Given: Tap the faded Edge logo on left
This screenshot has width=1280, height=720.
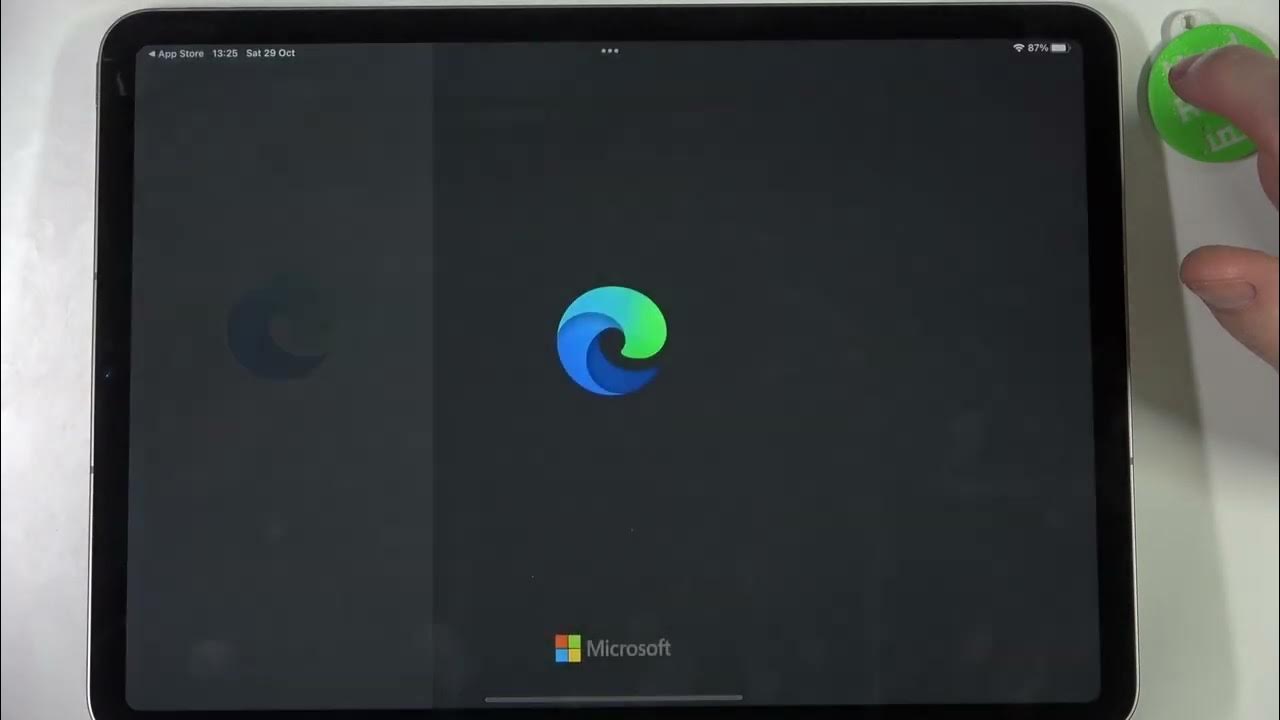Looking at the screenshot, I should pos(278,330).
